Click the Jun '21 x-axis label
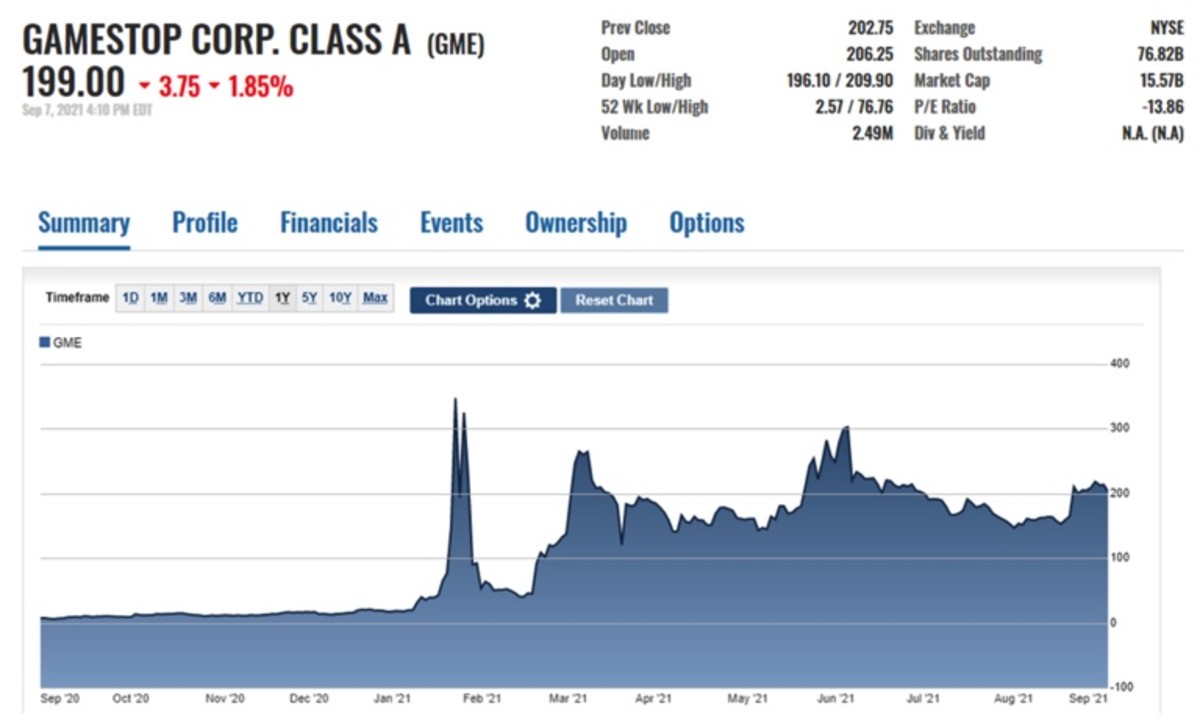This screenshot has width=1200, height=723. point(835,699)
